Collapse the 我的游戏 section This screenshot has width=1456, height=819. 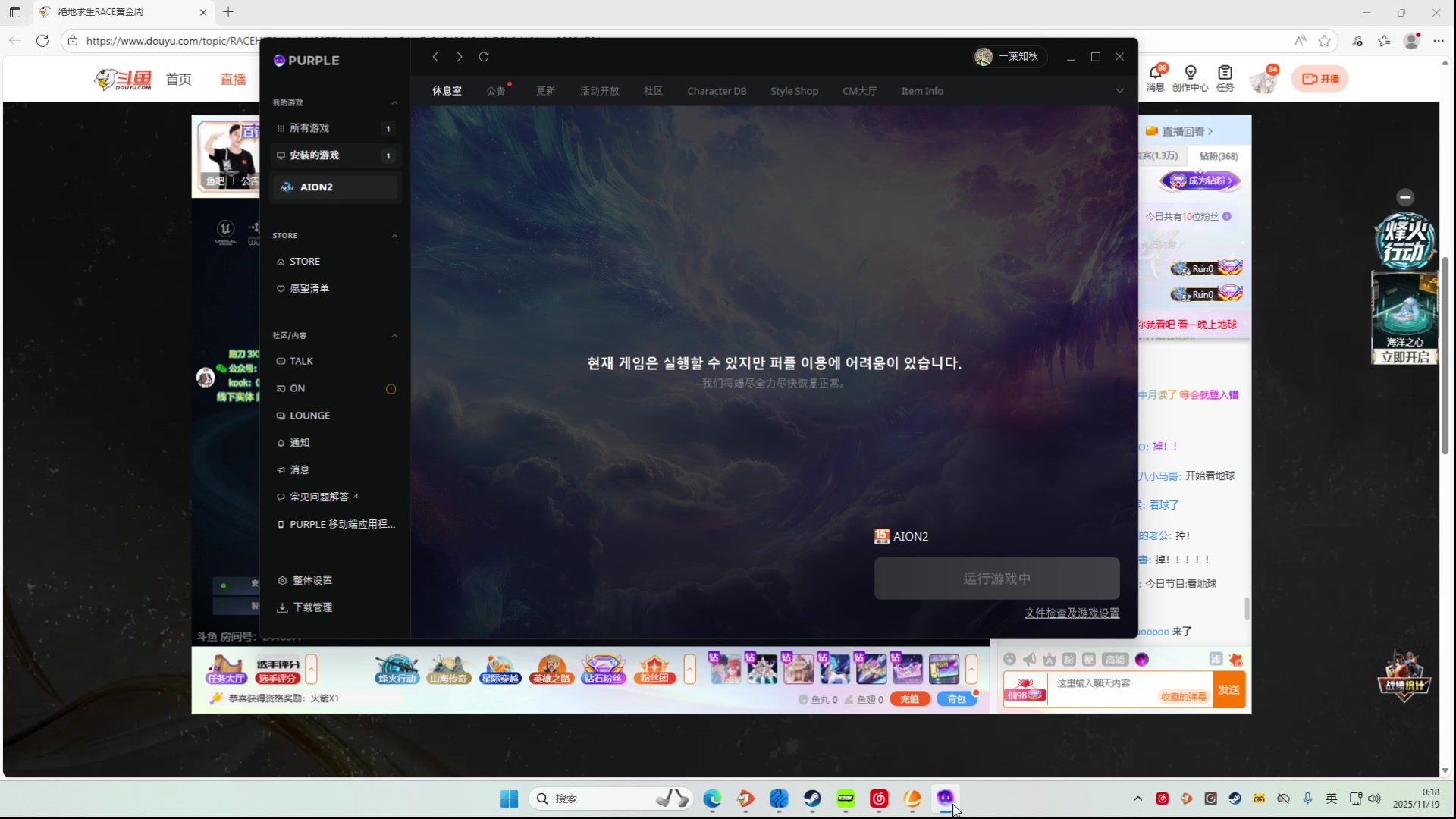click(394, 102)
